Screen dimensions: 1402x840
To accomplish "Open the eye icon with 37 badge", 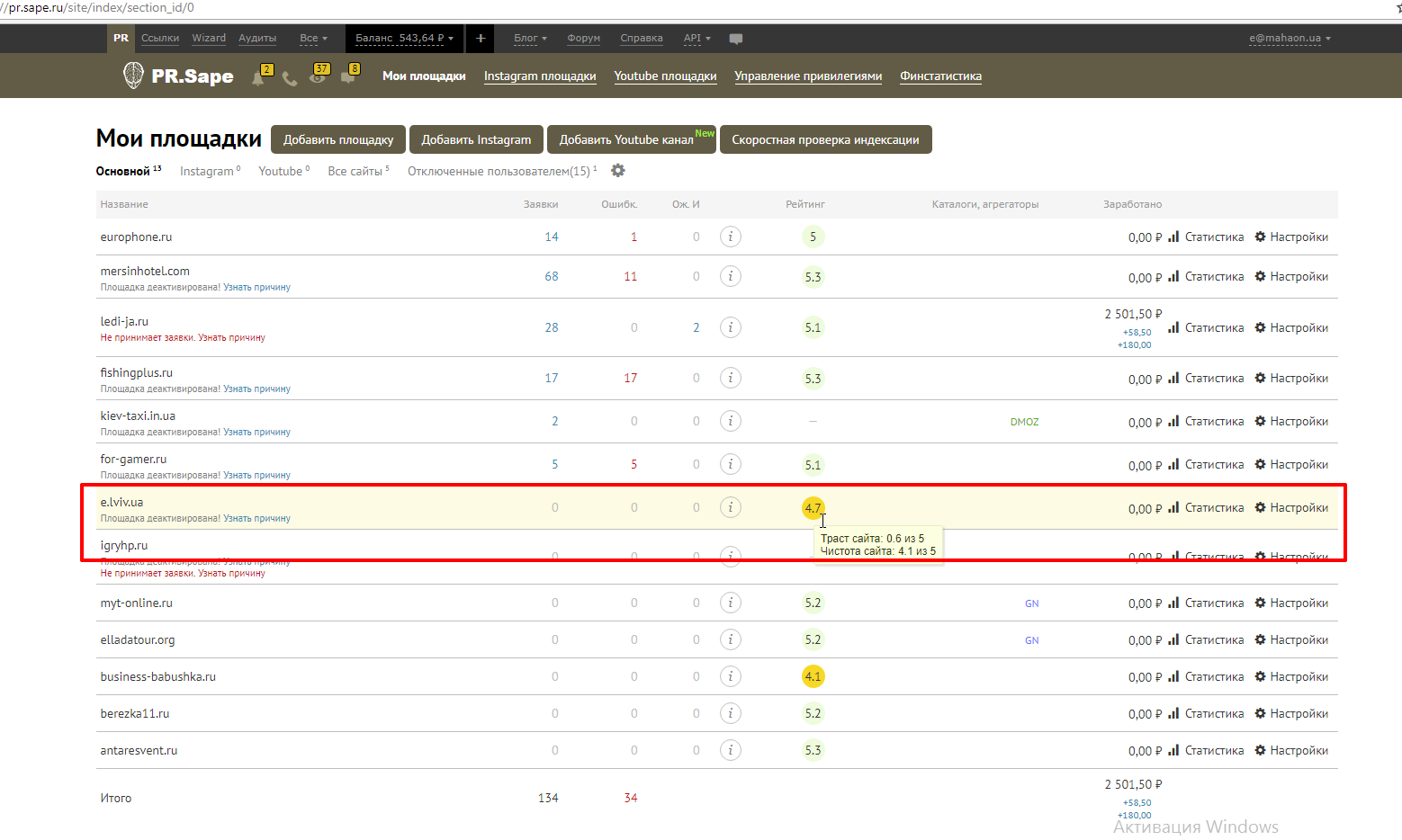I will coord(317,77).
